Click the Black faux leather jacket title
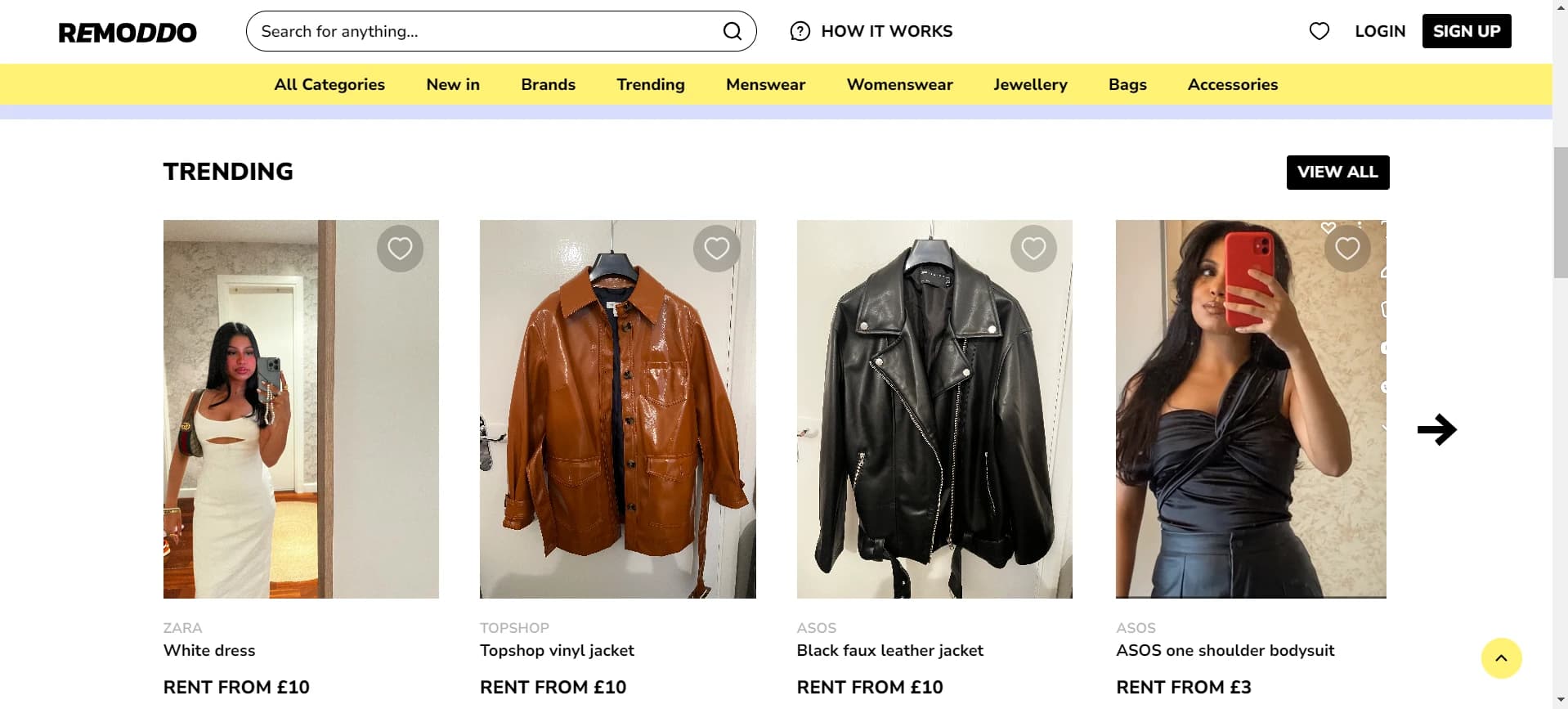1568x709 pixels. point(889,650)
